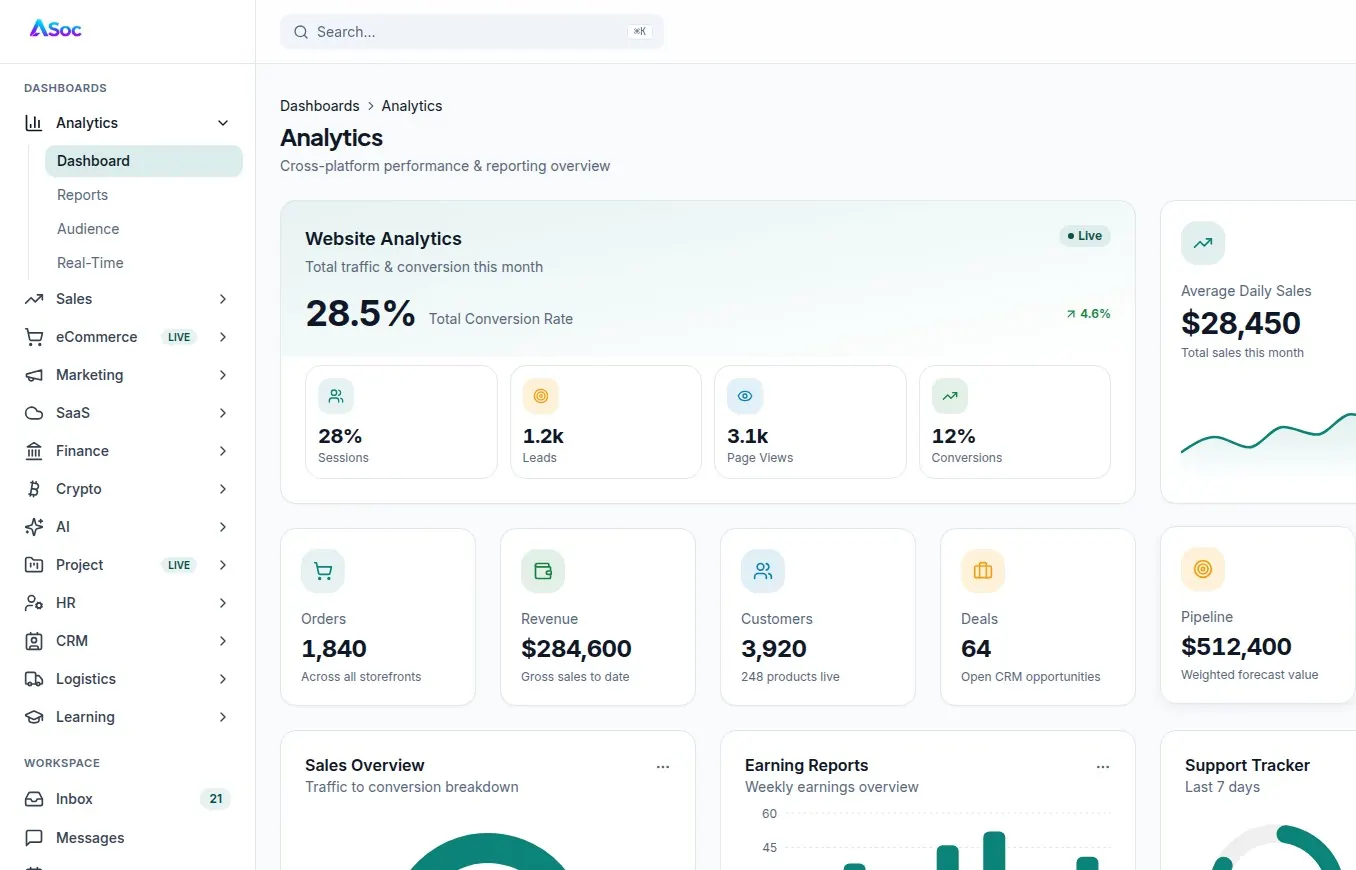Image resolution: width=1356 pixels, height=870 pixels.
Task: Open the Real-Time submenu item
Action: click(x=144, y=263)
